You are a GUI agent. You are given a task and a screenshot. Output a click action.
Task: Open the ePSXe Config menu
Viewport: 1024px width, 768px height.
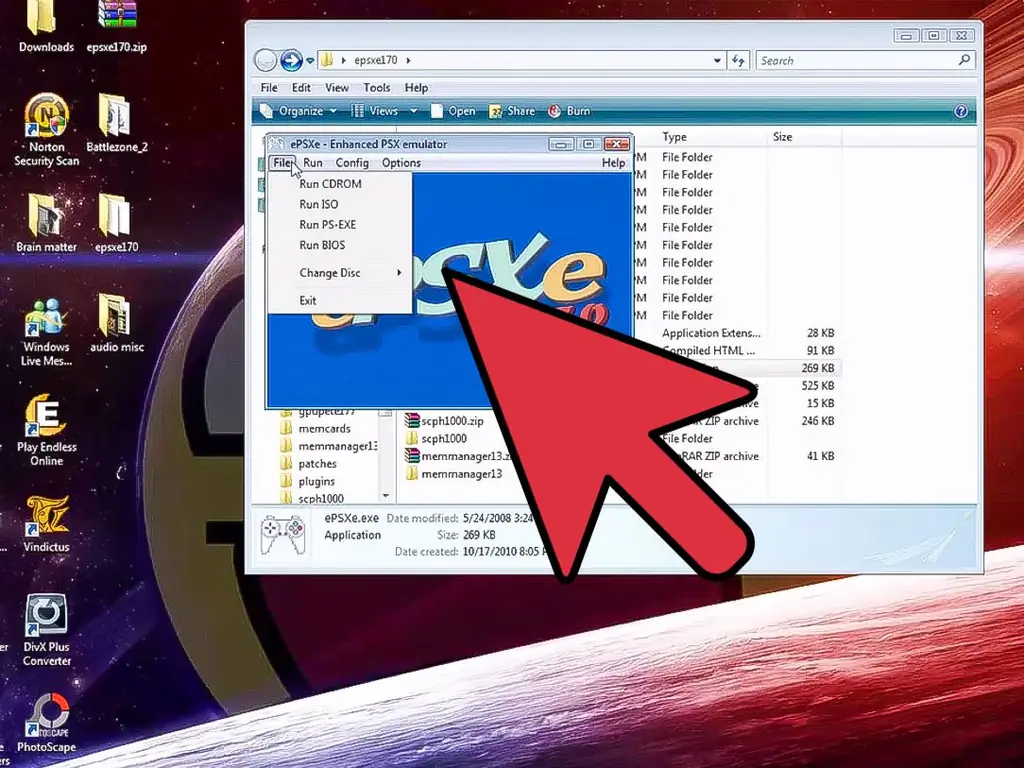pyautogui.click(x=352, y=163)
